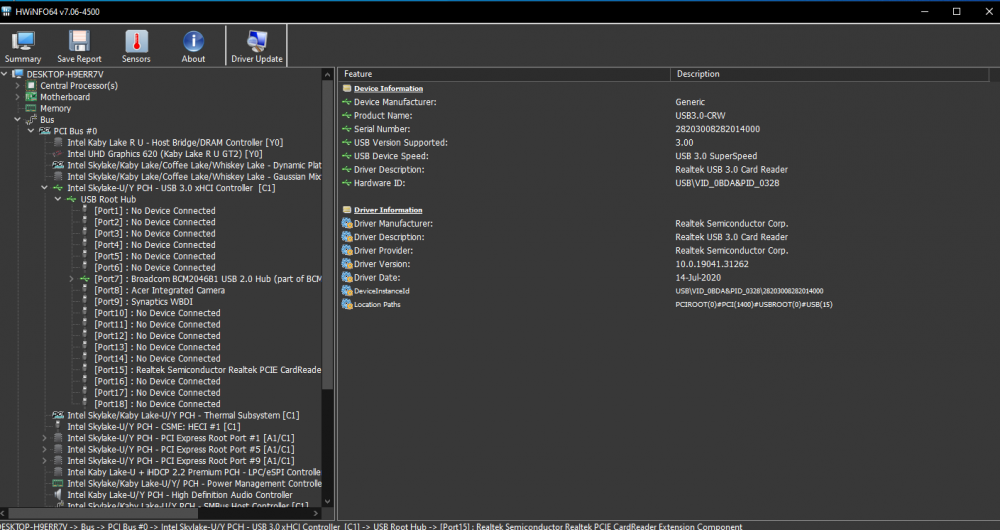This screenshot has height=530, width=1000.
Task: Click the 14-Jul-2020 driver date value
Action: coord(698,277)
